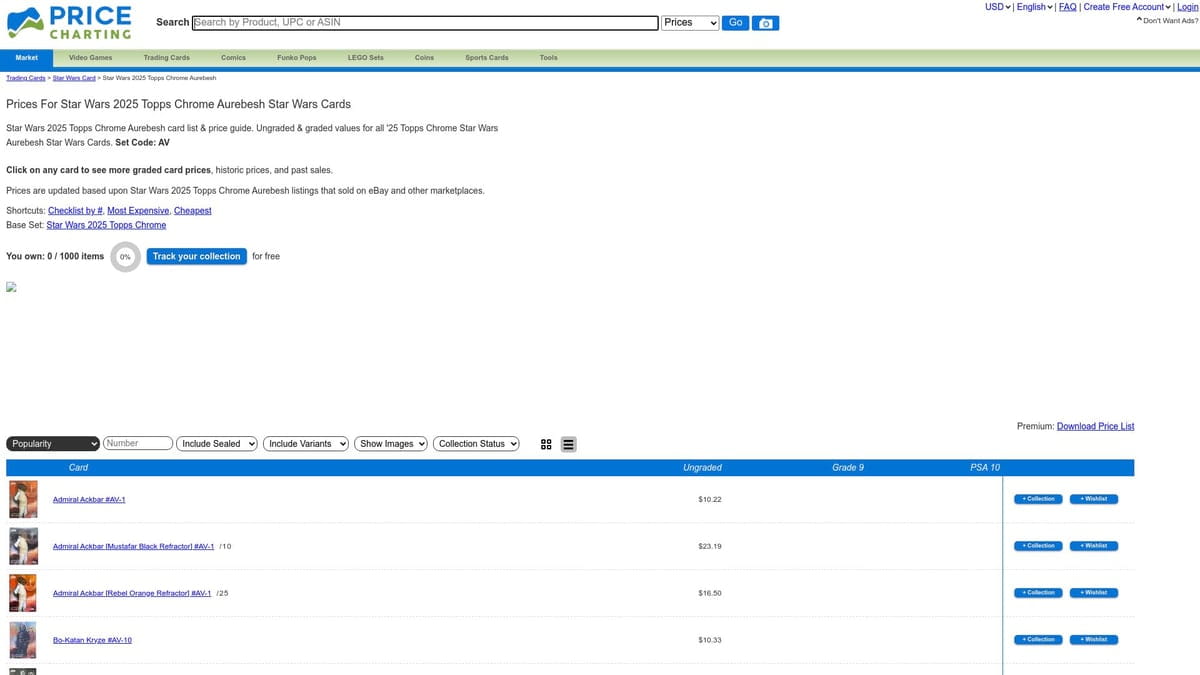Click Download Price List link
Image resolution: width=1200 pixels, height=675 pixels.
click(1095, 426)
